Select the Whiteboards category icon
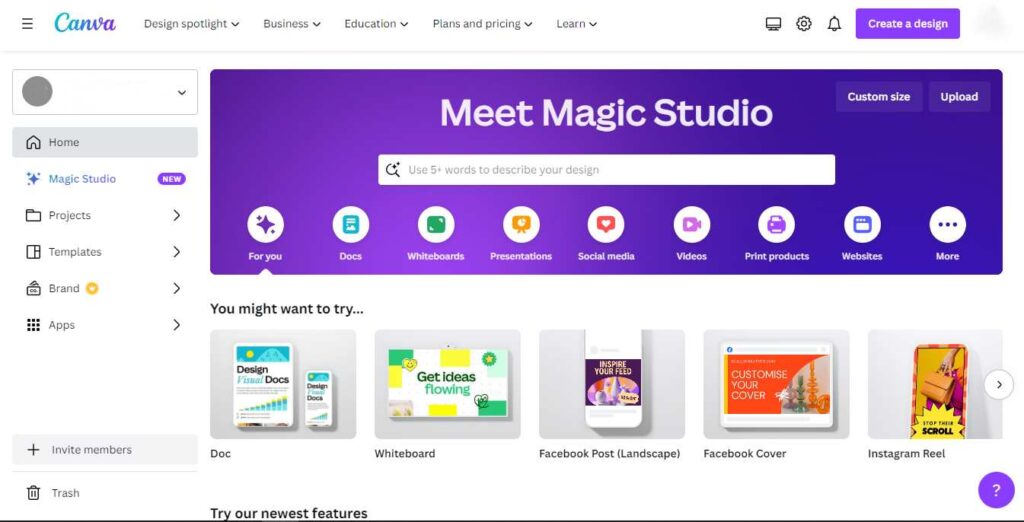Viewport: 1024px width, 522px height. pos(436,225)
